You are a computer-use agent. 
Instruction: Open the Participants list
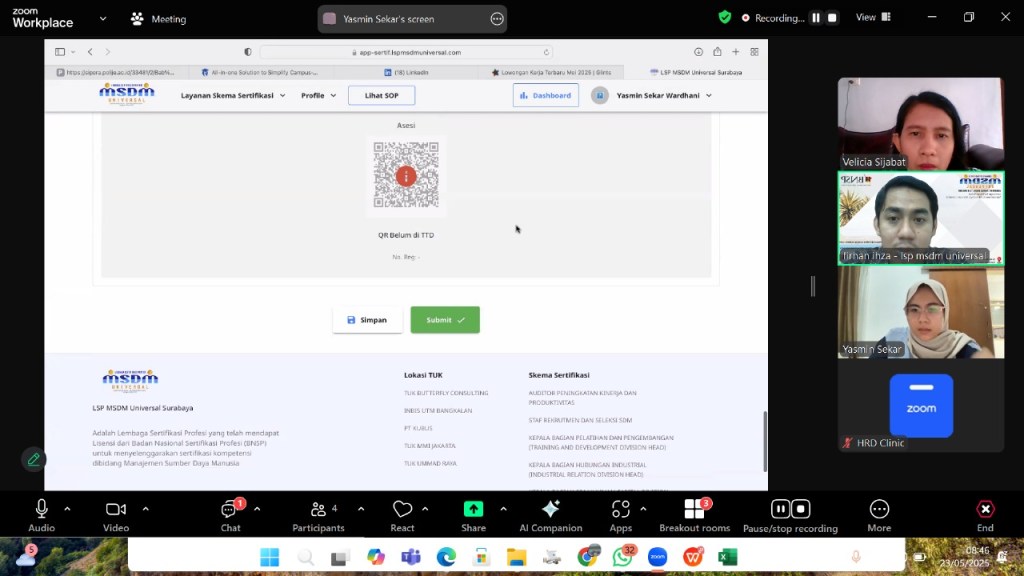(x=318, y=511)
